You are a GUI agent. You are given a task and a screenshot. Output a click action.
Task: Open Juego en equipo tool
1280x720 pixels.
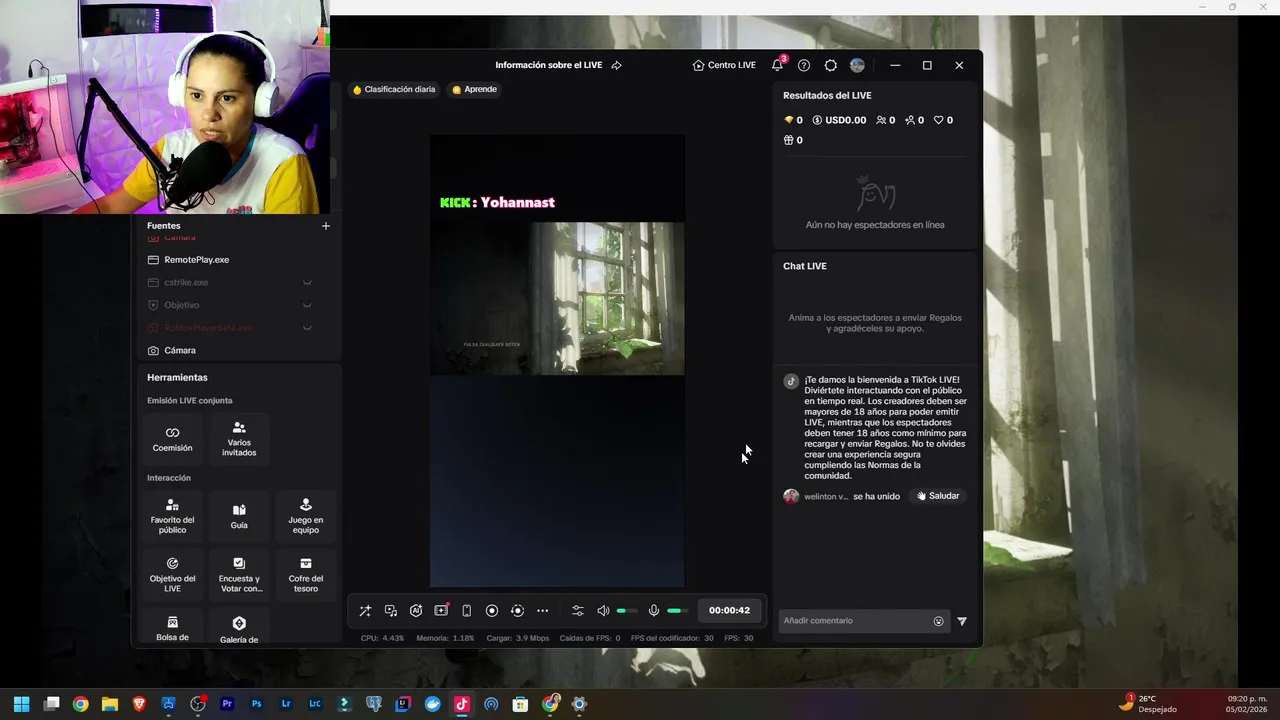[305, 516]
